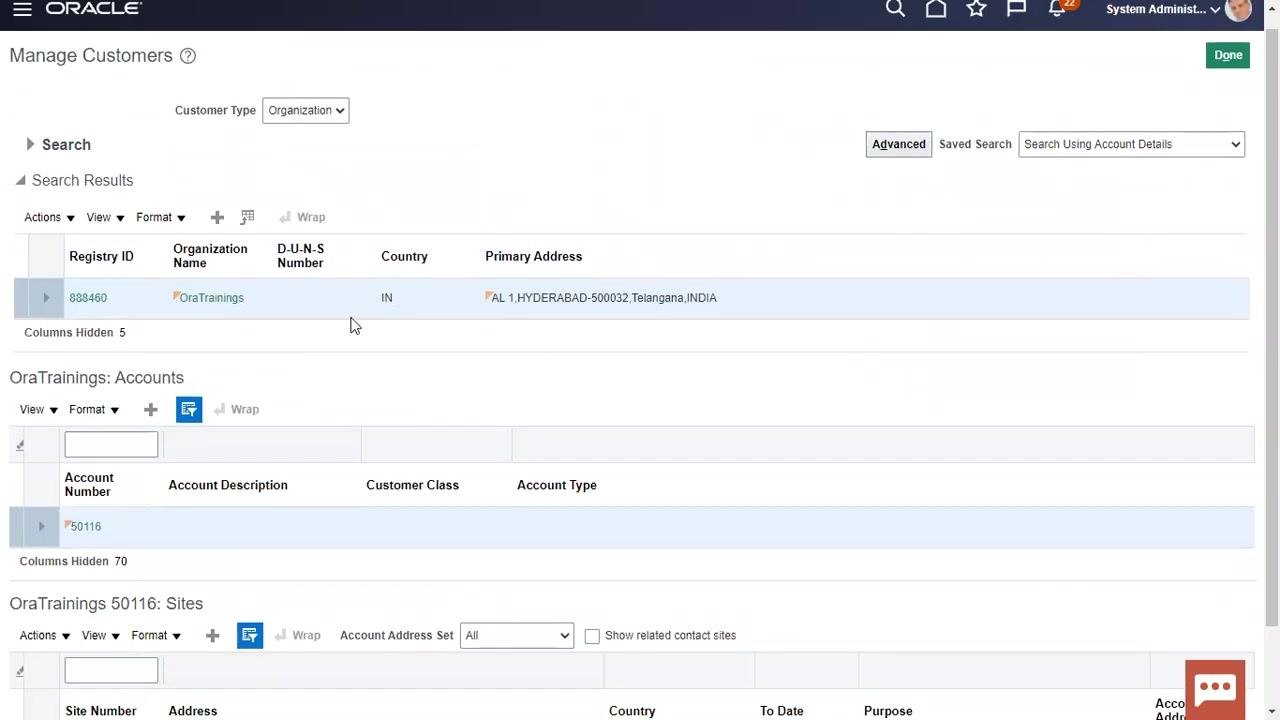The height and width of the screenshot is (720, 1280).
Task: Click the page vertical scrollbar
Action: pyautogui.click(x=1272, y=330)
